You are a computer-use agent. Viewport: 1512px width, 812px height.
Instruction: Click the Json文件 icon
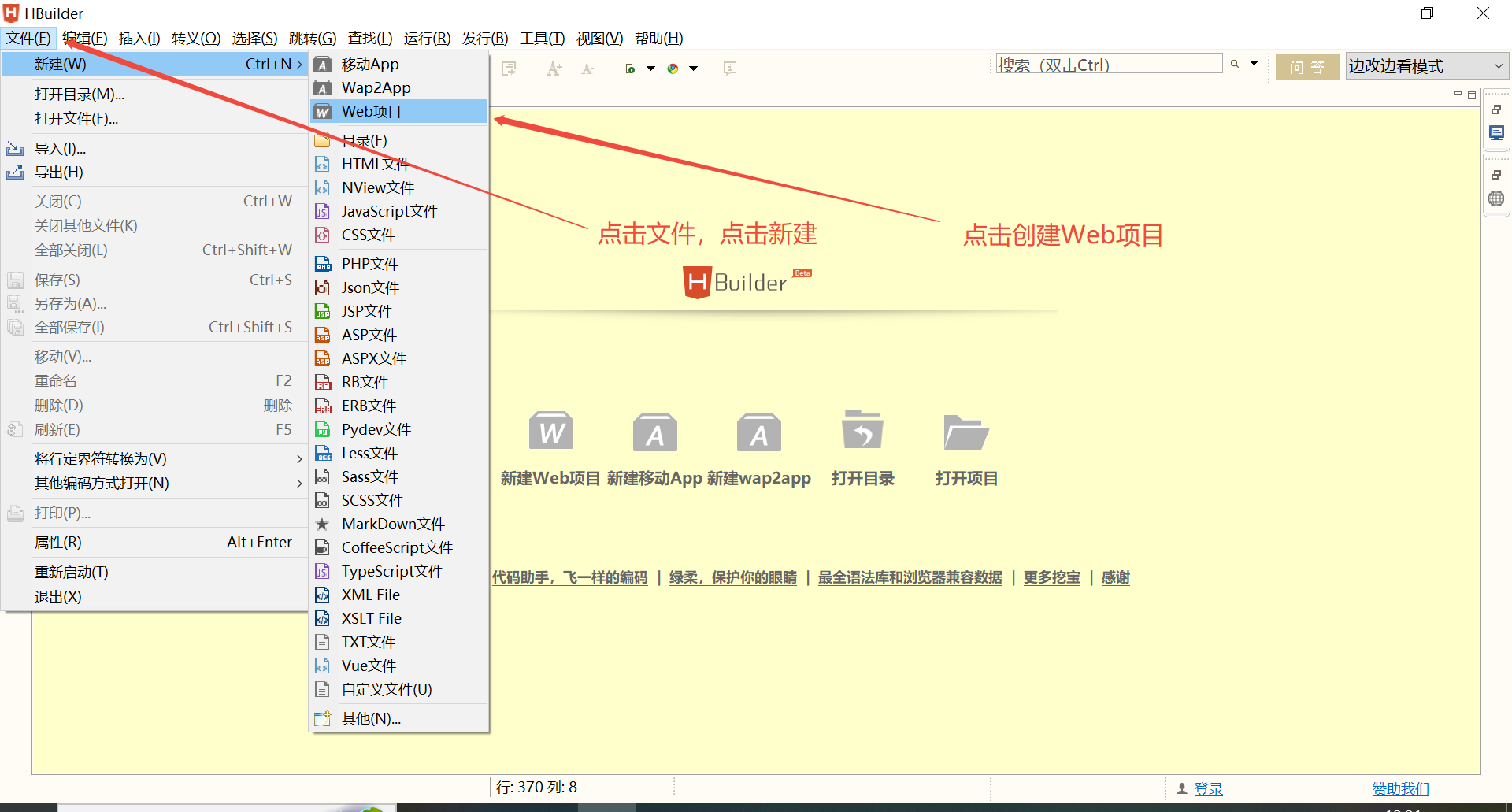click(x=322, y=287)
